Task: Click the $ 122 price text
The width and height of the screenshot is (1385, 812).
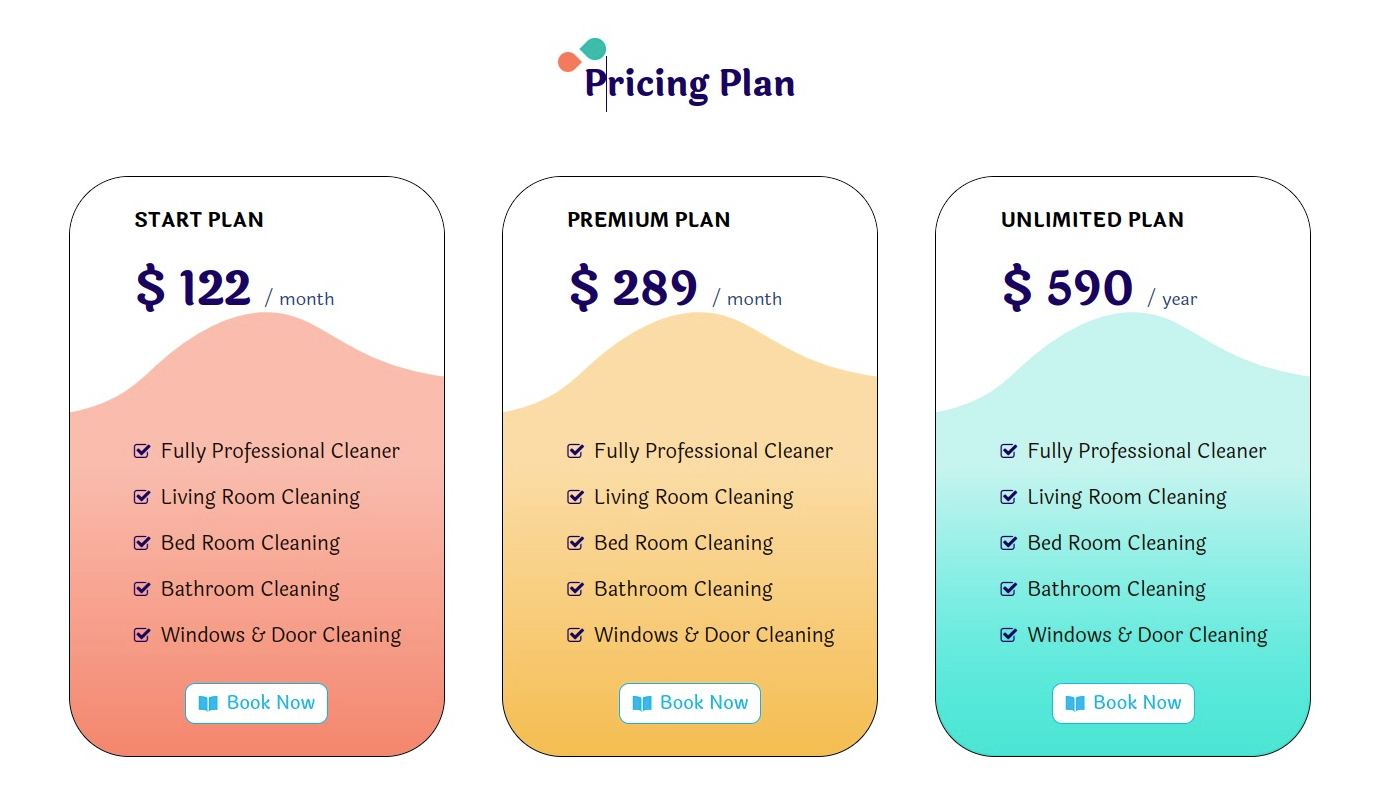Action: (x=193, y=288)
